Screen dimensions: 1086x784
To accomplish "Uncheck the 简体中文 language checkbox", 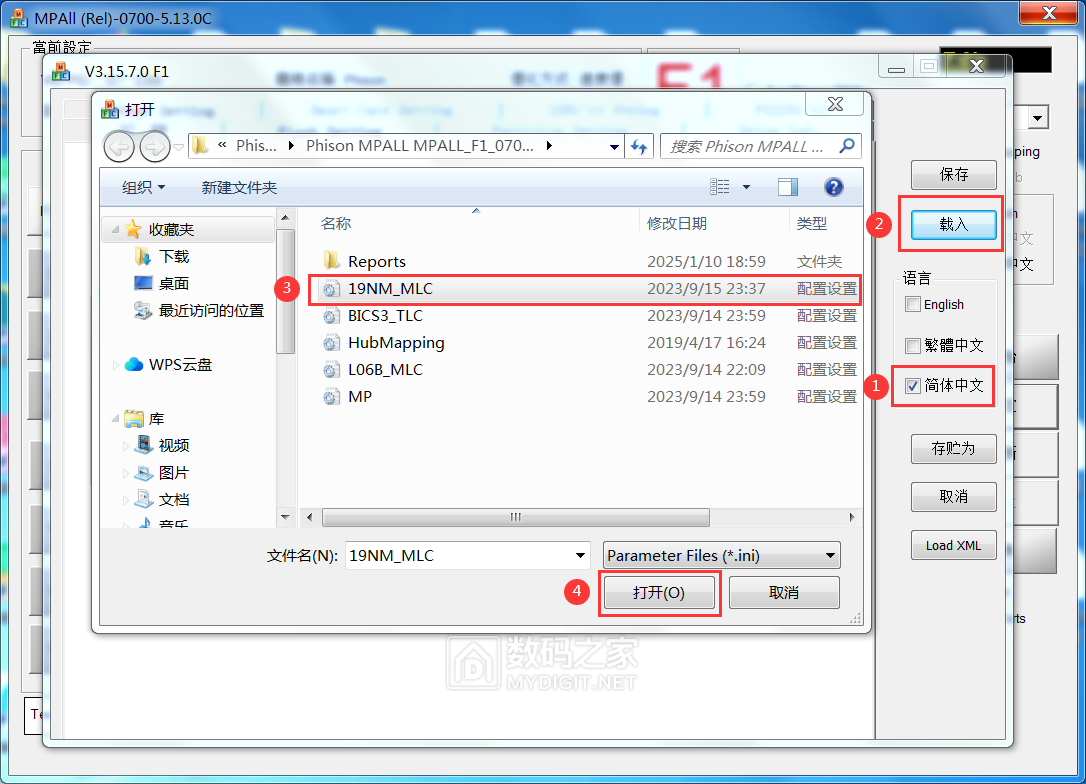I will click(913, 386).
